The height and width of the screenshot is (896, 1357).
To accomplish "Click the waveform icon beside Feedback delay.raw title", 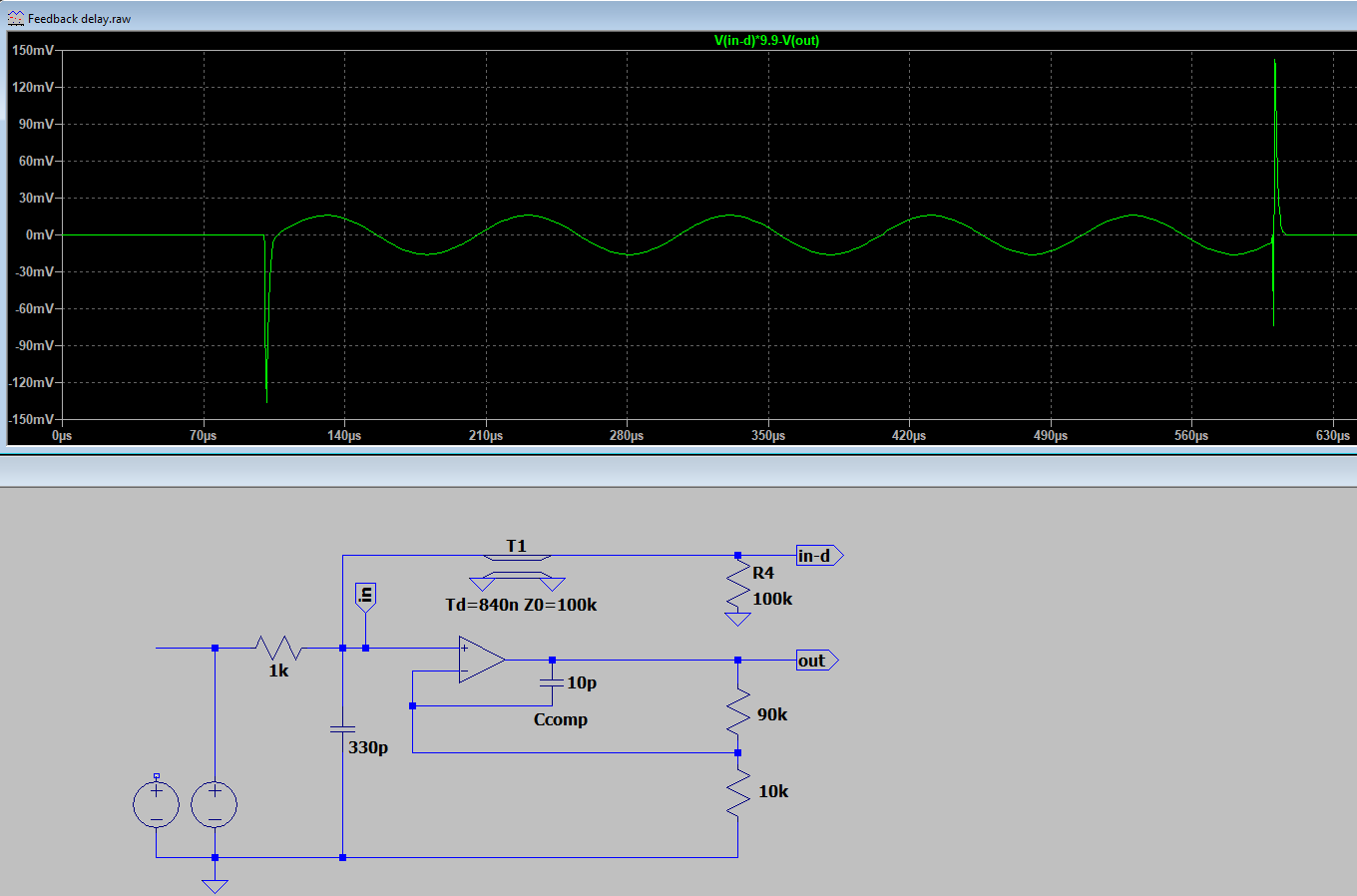I will click(x=15, y=18).
